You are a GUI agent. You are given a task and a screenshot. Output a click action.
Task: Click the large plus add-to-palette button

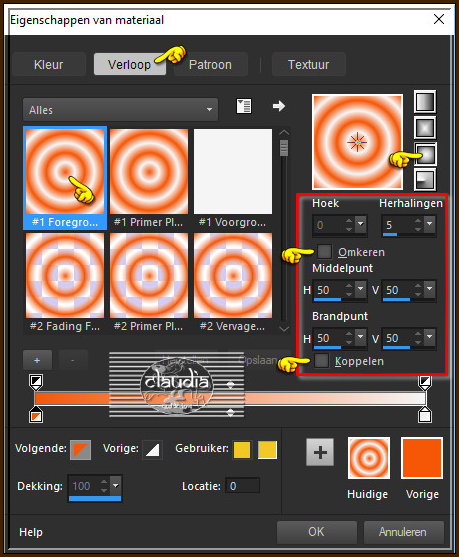tap(320, 453)
